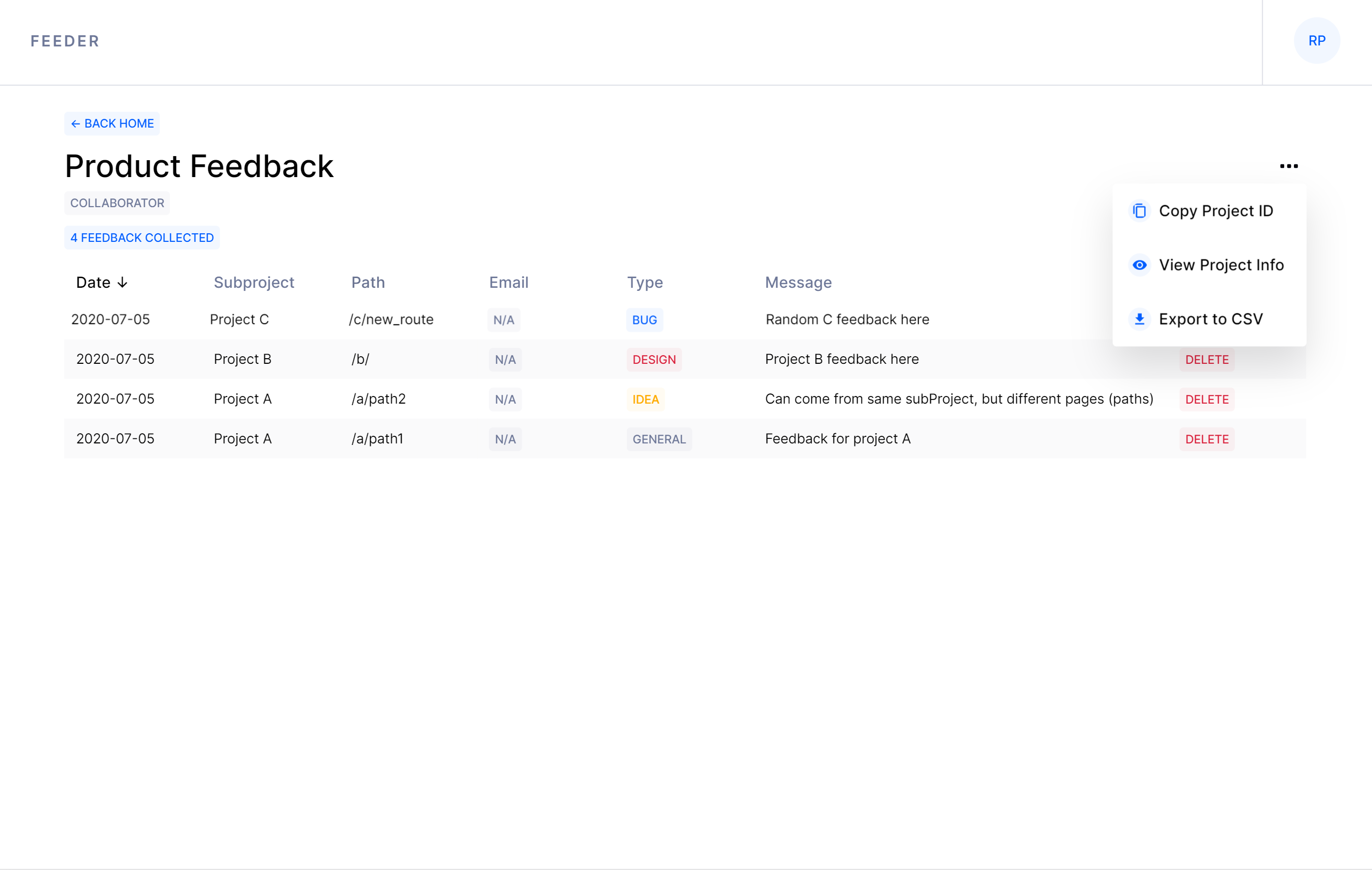Delete the /a/path2 feedback entry
This screenshot has width=1372, height=870.
coord(1206,400)
